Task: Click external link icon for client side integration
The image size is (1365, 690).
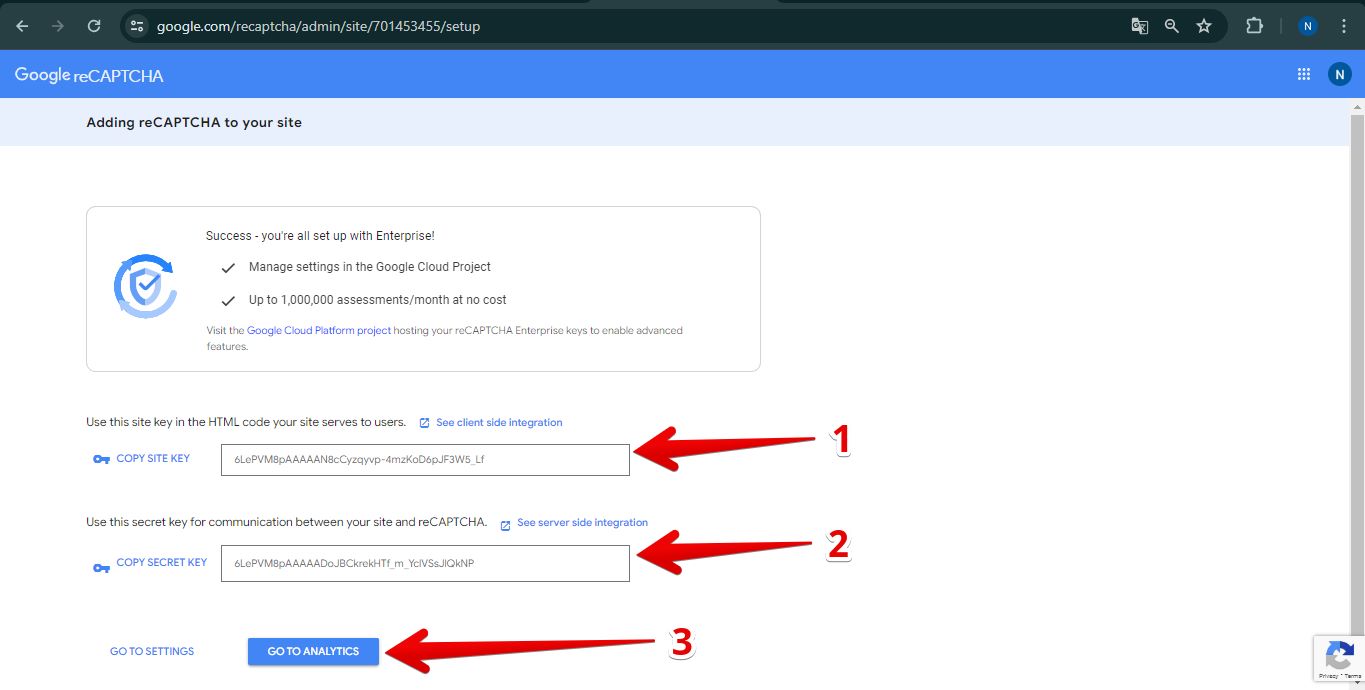Action: point(424,423)
